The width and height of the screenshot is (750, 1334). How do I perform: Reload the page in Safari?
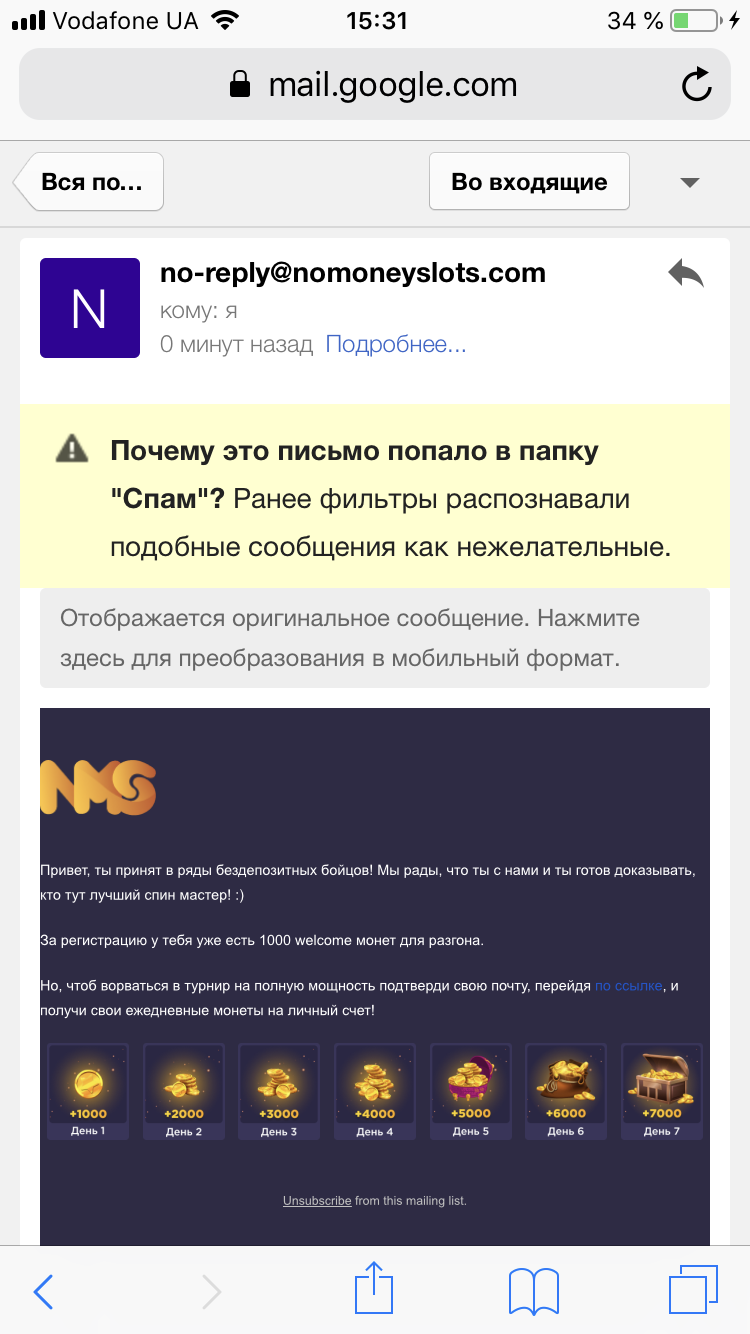(x=696, y=85)
